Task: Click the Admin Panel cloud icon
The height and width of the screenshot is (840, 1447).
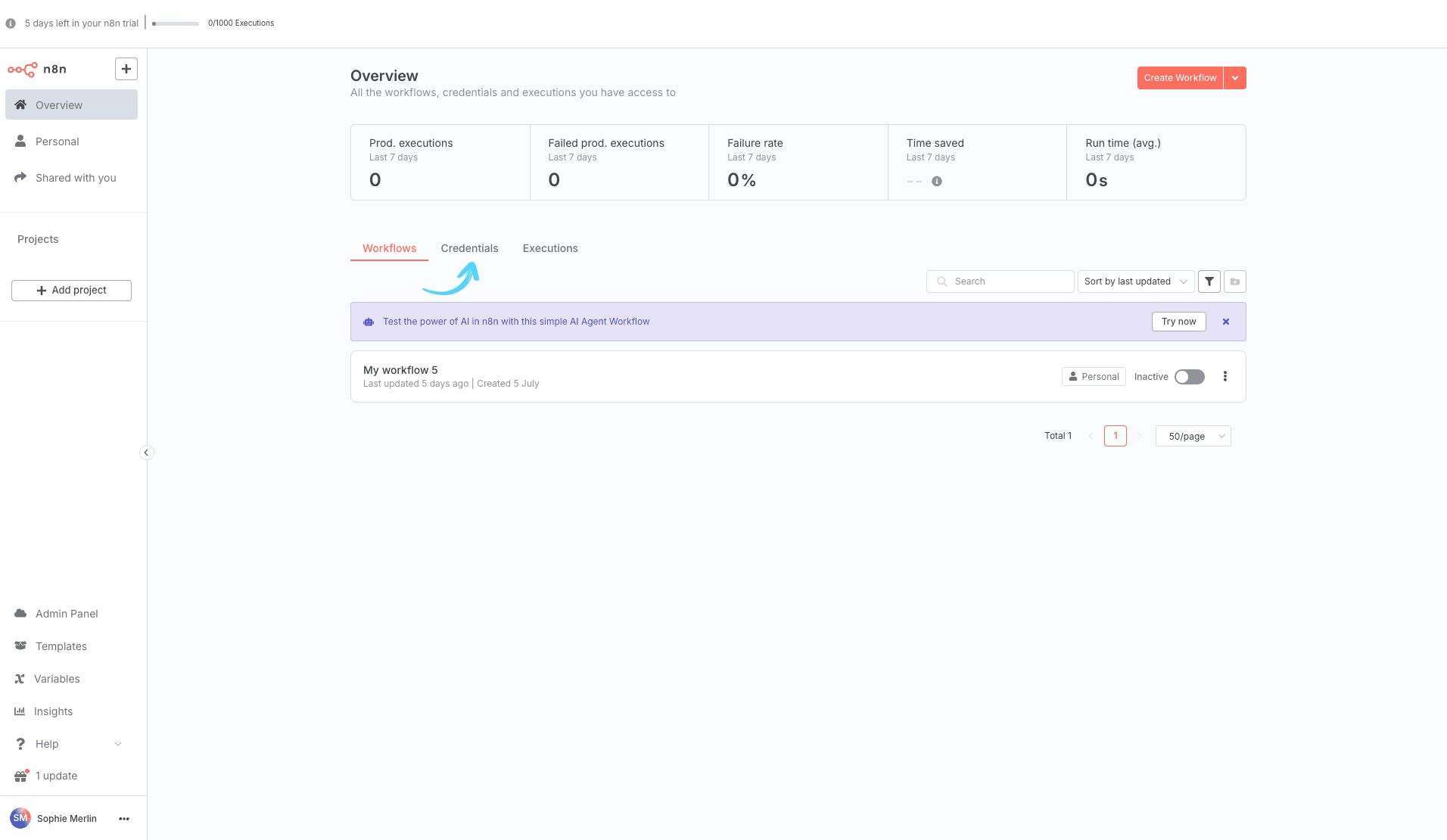Action: [x=20, y=613]
